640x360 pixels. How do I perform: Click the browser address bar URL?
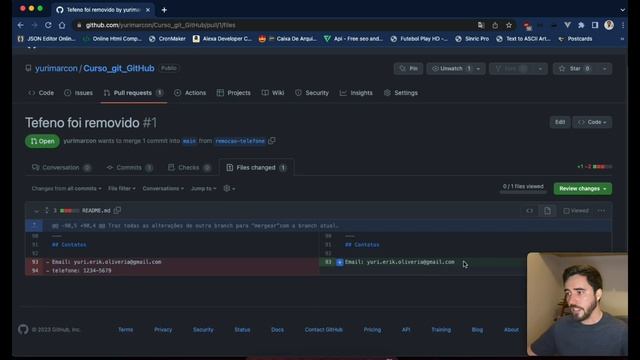160,25
